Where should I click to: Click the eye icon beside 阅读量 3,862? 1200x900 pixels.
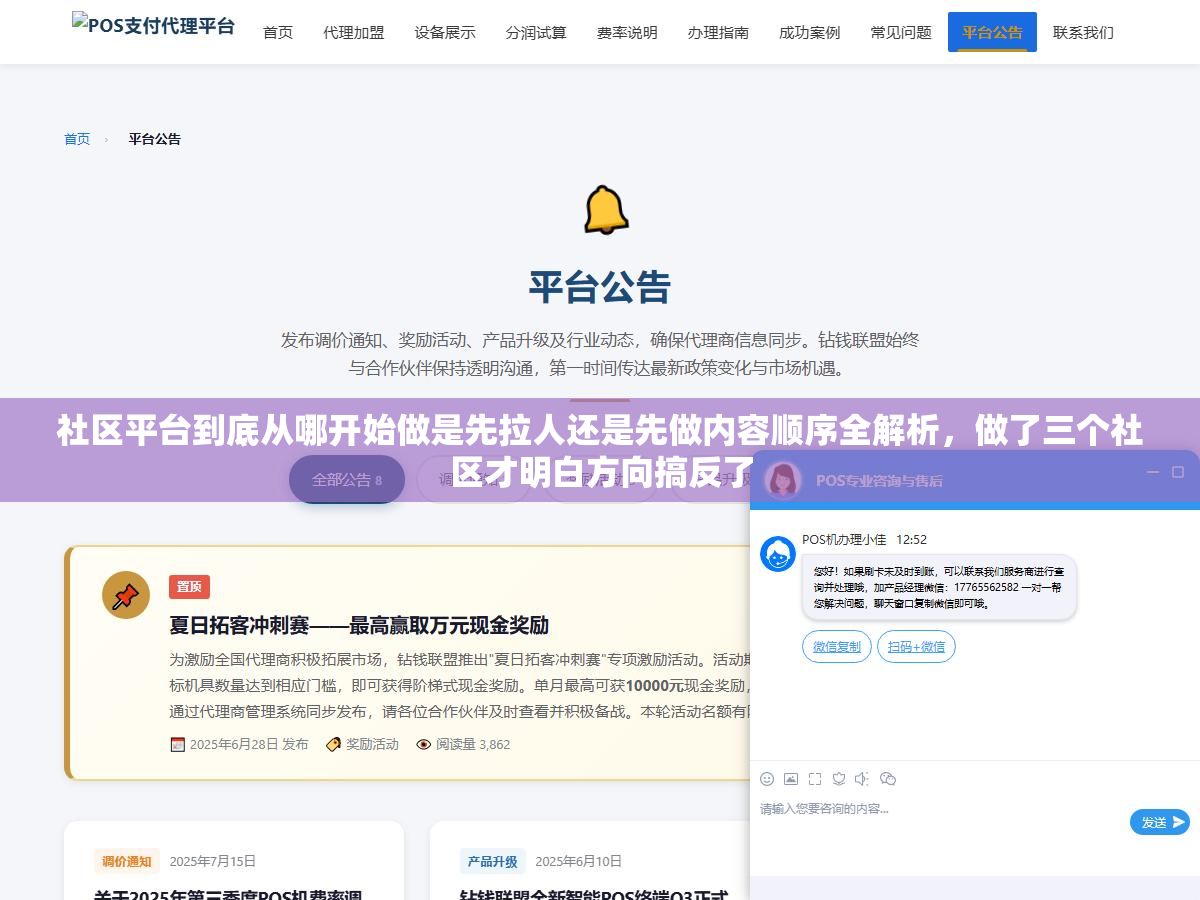[x=424, y=744]
